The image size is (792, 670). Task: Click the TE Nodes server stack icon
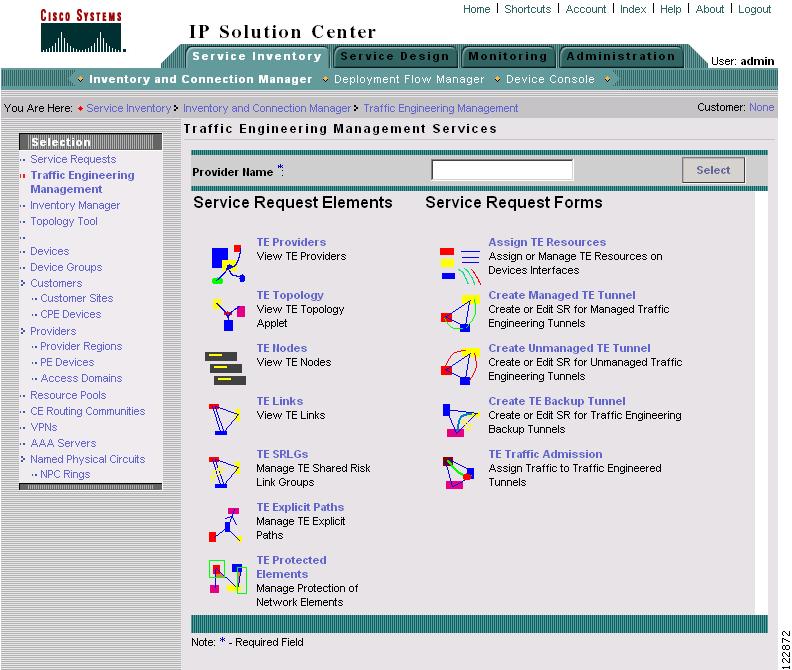pos(225,368)
